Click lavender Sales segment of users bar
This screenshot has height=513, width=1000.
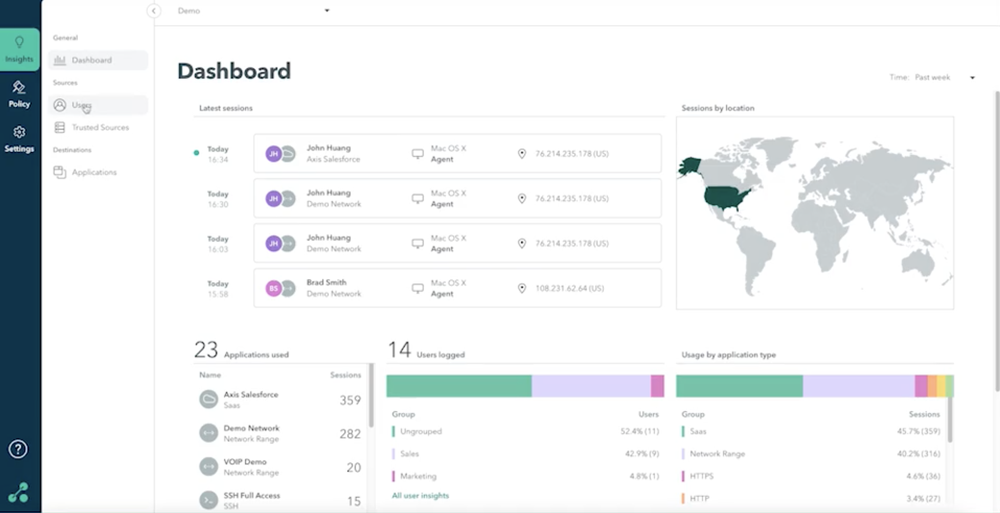click(591, 386)
